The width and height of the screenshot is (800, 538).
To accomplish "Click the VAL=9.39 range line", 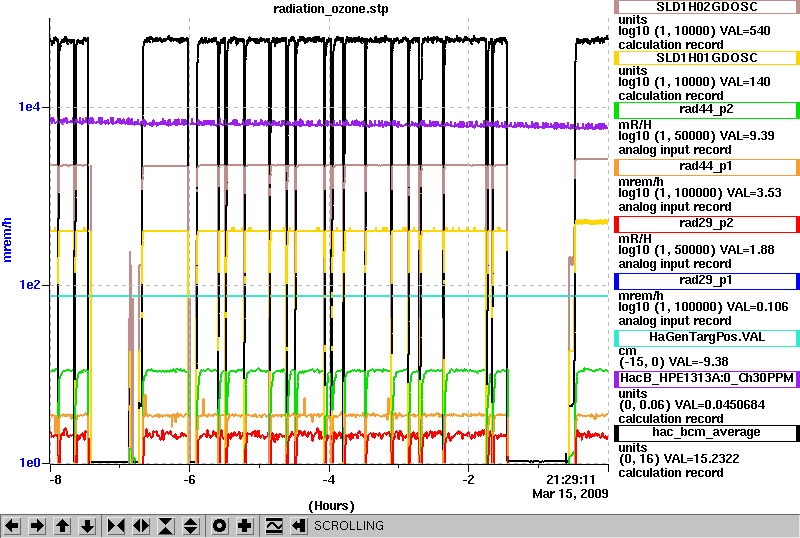I will (x=696, y=136).
